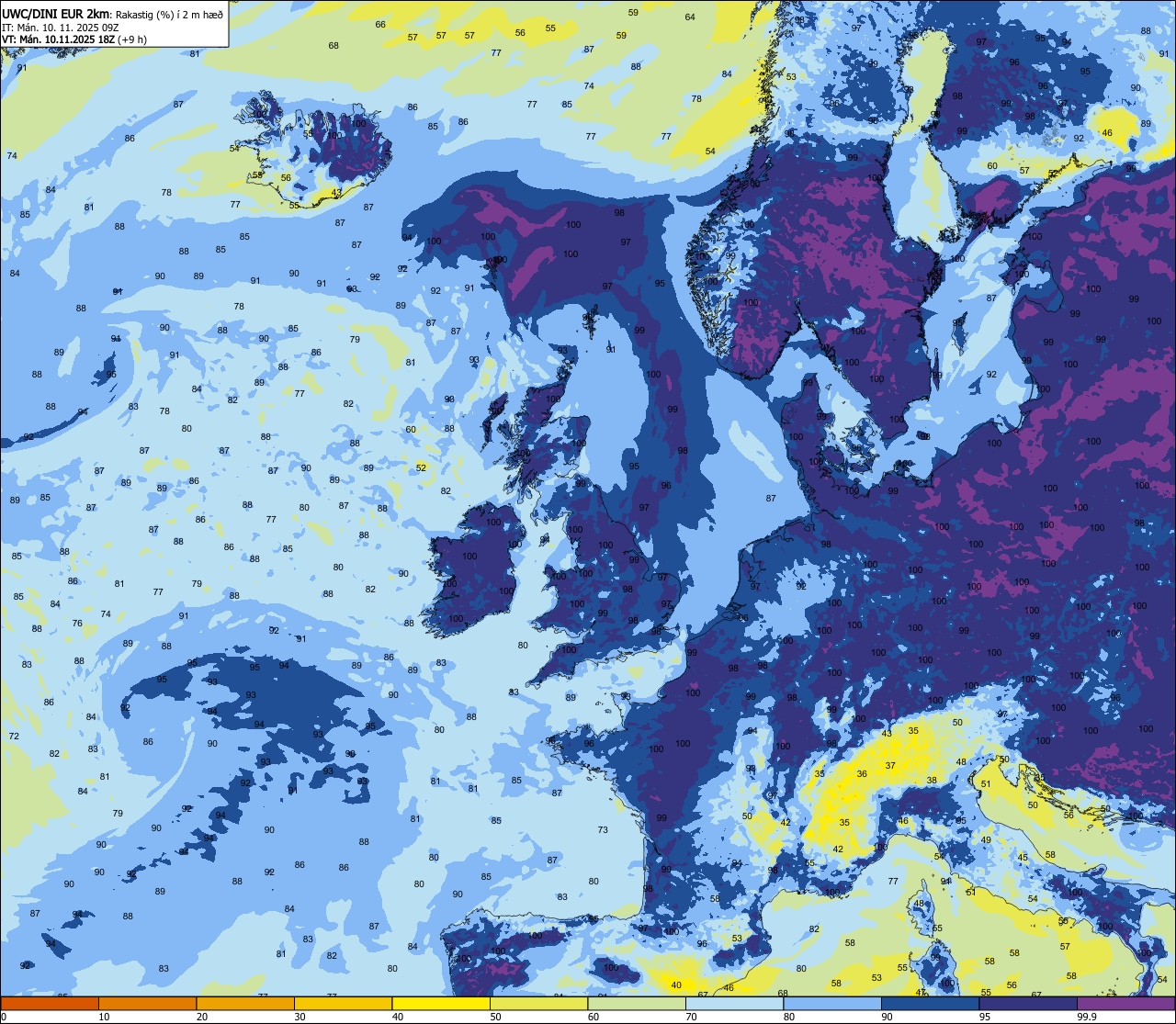Click the legend tick label 60
The image size is (1176, 1024).
click(x=594, y=1017)
